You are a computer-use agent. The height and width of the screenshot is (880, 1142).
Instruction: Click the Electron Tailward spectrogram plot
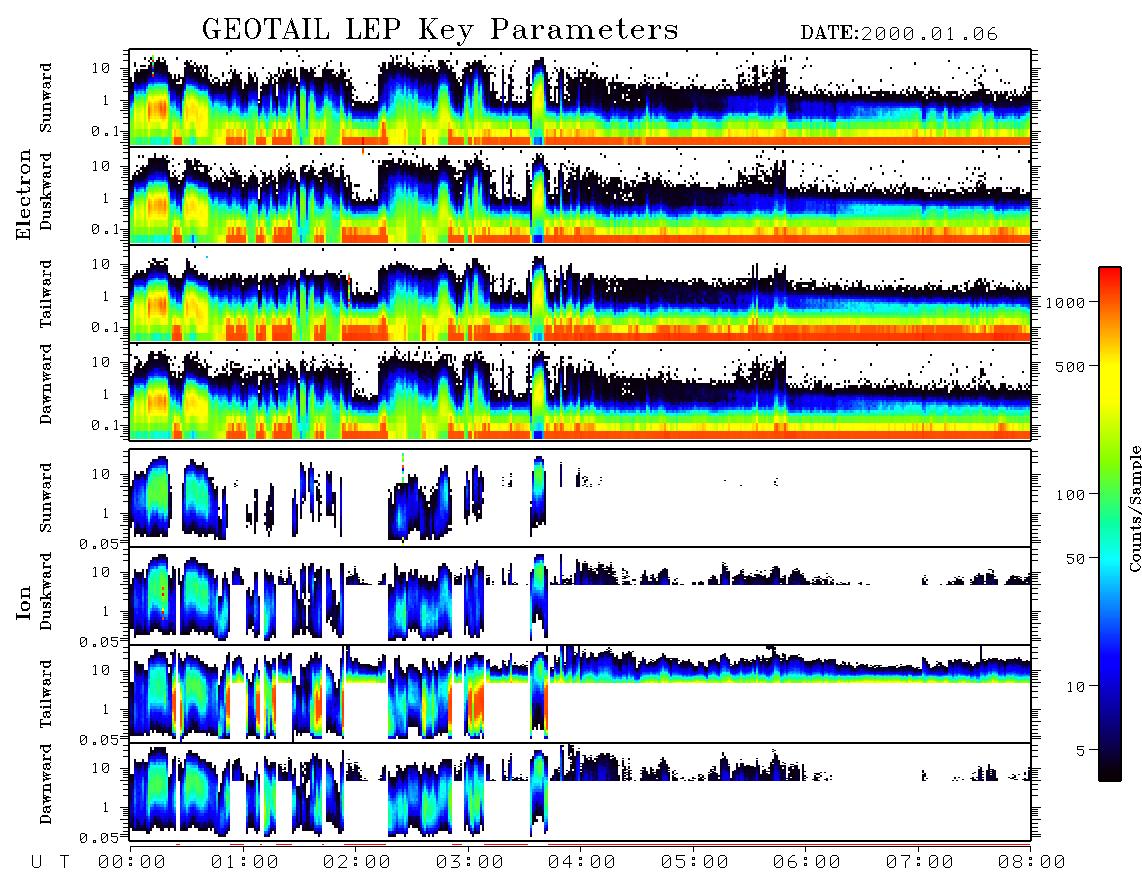pos(580,294)
